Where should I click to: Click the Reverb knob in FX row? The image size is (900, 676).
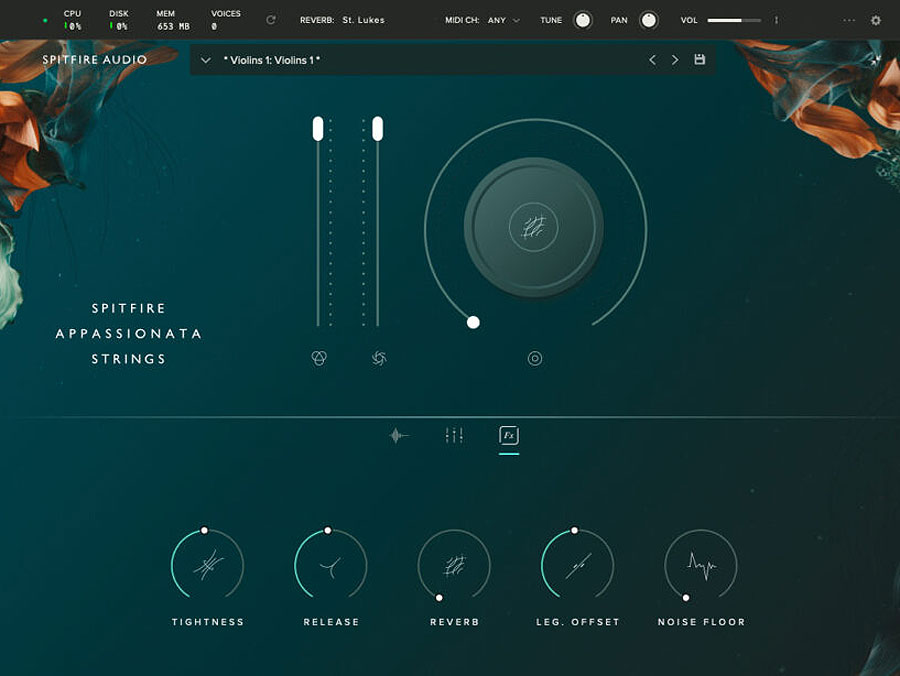click(454, 565)
